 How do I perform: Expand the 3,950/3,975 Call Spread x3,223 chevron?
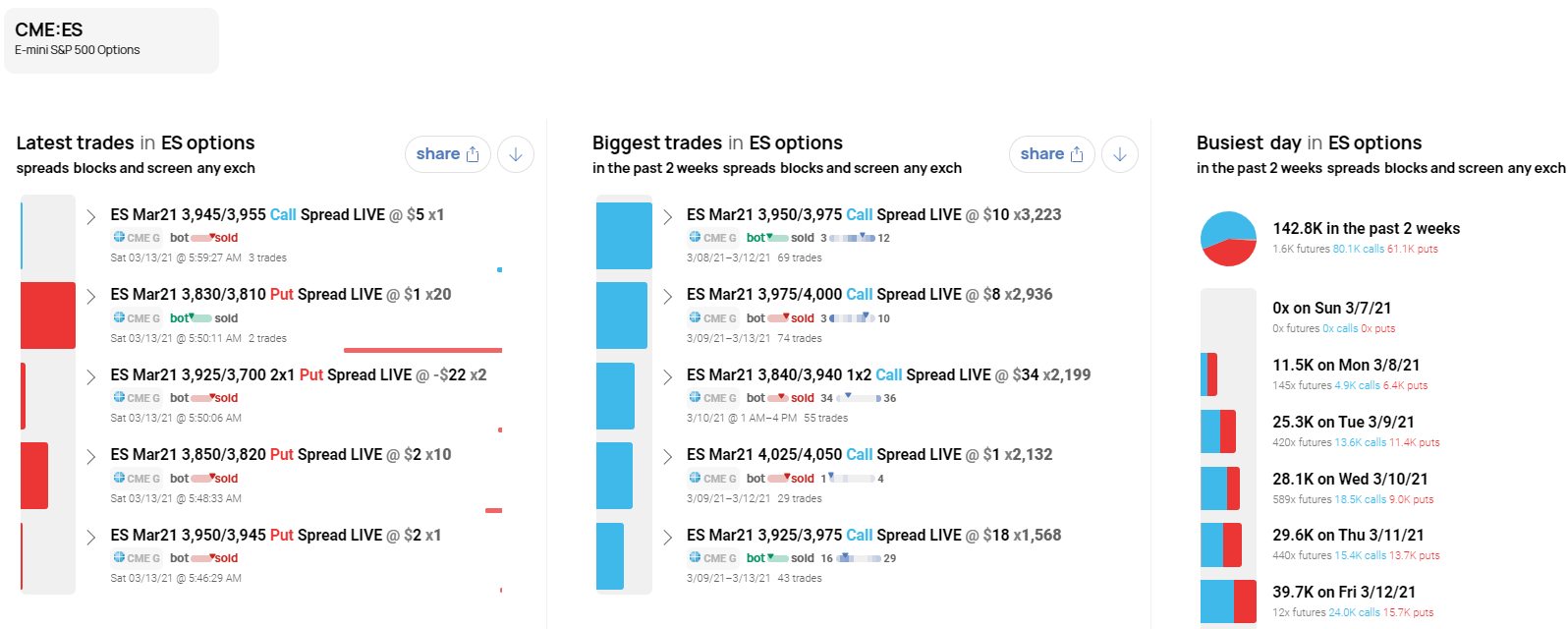667,216
